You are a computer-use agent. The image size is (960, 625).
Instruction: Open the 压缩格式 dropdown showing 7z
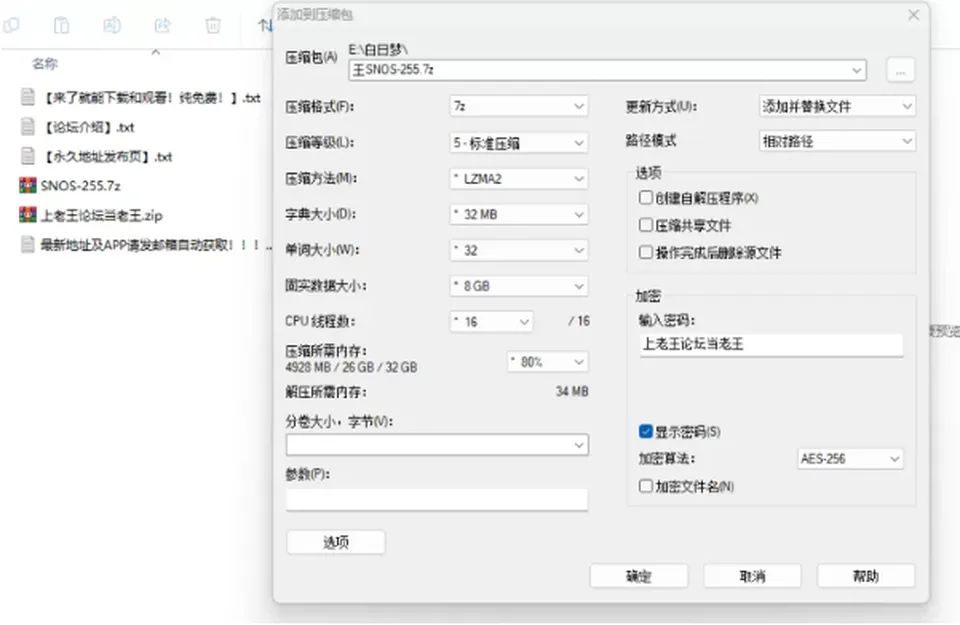519,107
